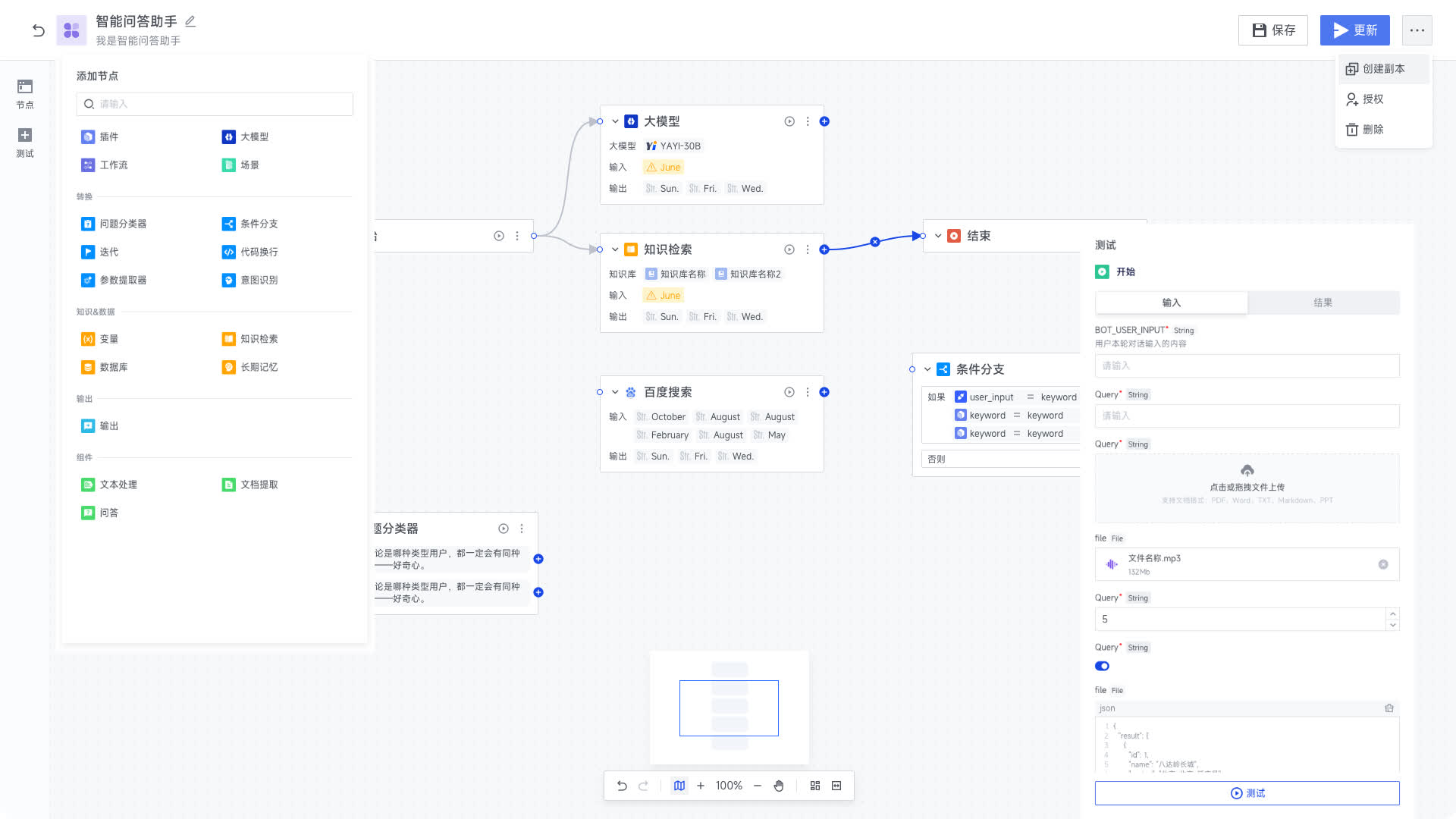Open the 知识检索 node three-dot menu
Screen dimensions: 1456x819
(808, 249)
